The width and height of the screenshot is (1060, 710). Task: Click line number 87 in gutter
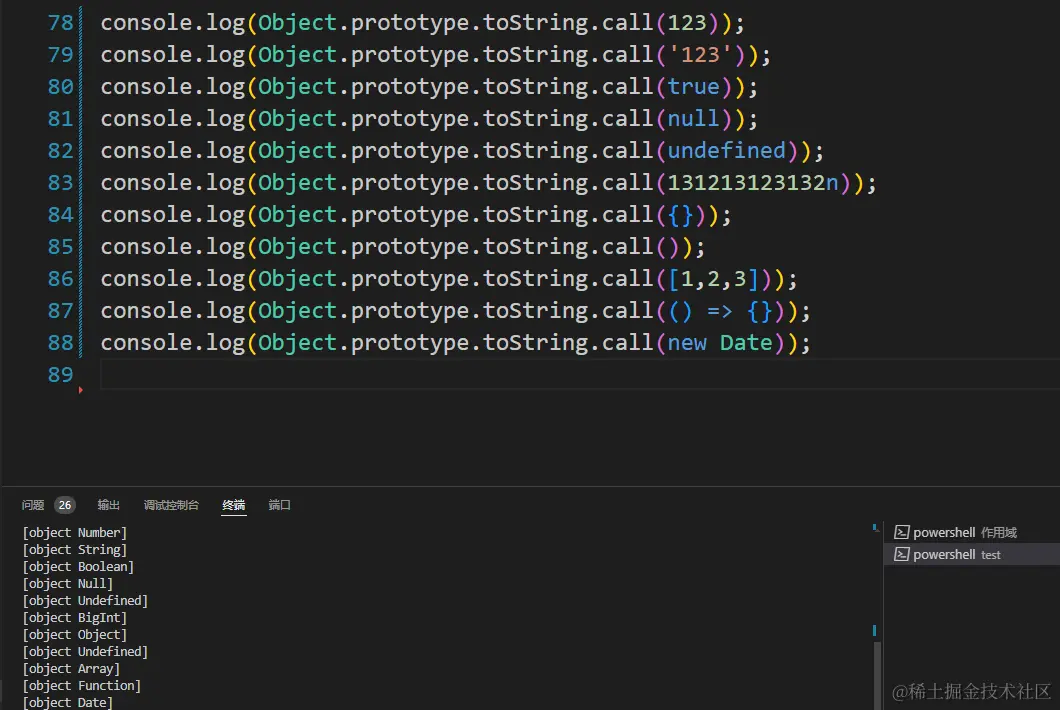[x=60, y=311]
